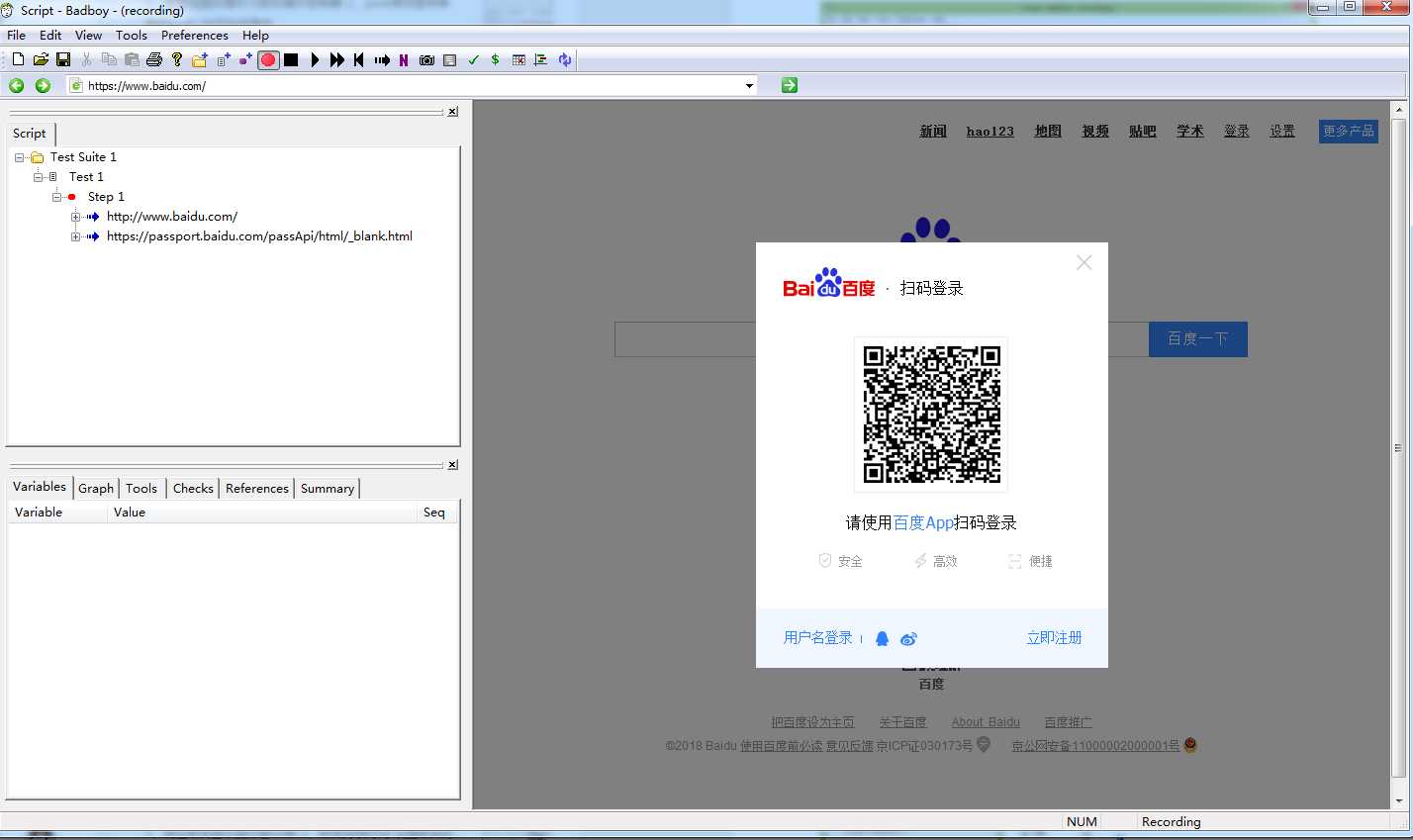Select the Script tab
Image resolution: width=1413 pixels, height=840 pixels.
(30, 134)
